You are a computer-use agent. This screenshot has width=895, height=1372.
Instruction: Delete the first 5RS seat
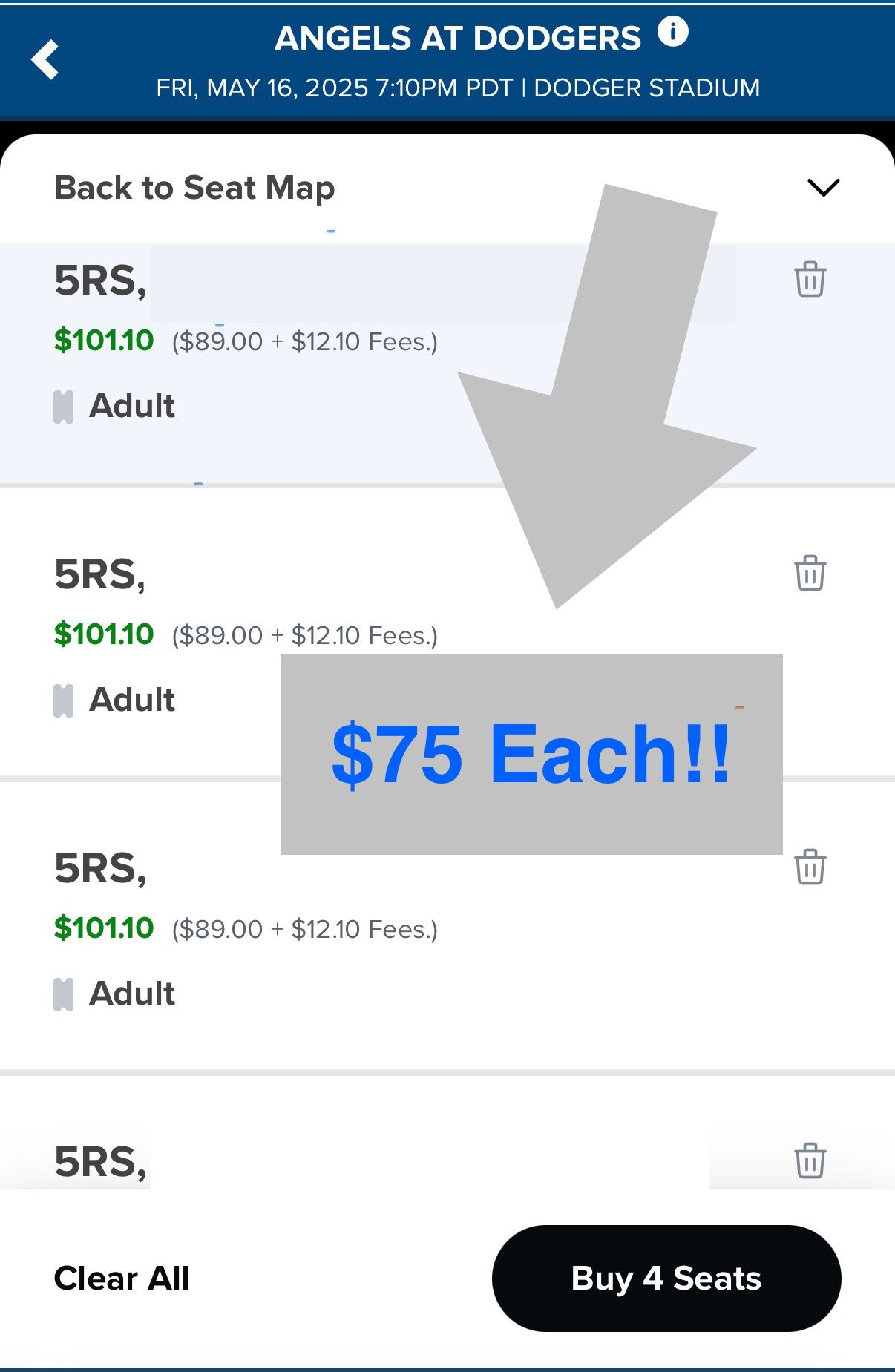(x=810, y=280)
